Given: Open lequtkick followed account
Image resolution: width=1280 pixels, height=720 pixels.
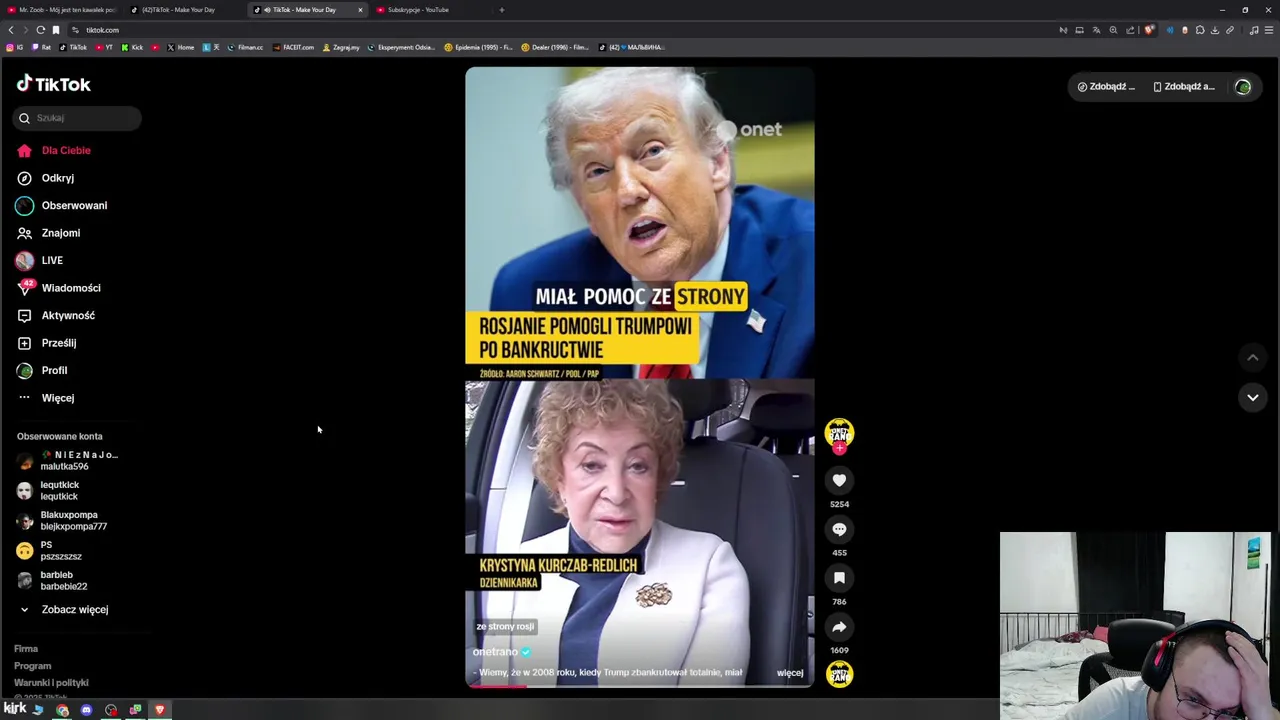Looking at the screenshot, I should point(49,491).
